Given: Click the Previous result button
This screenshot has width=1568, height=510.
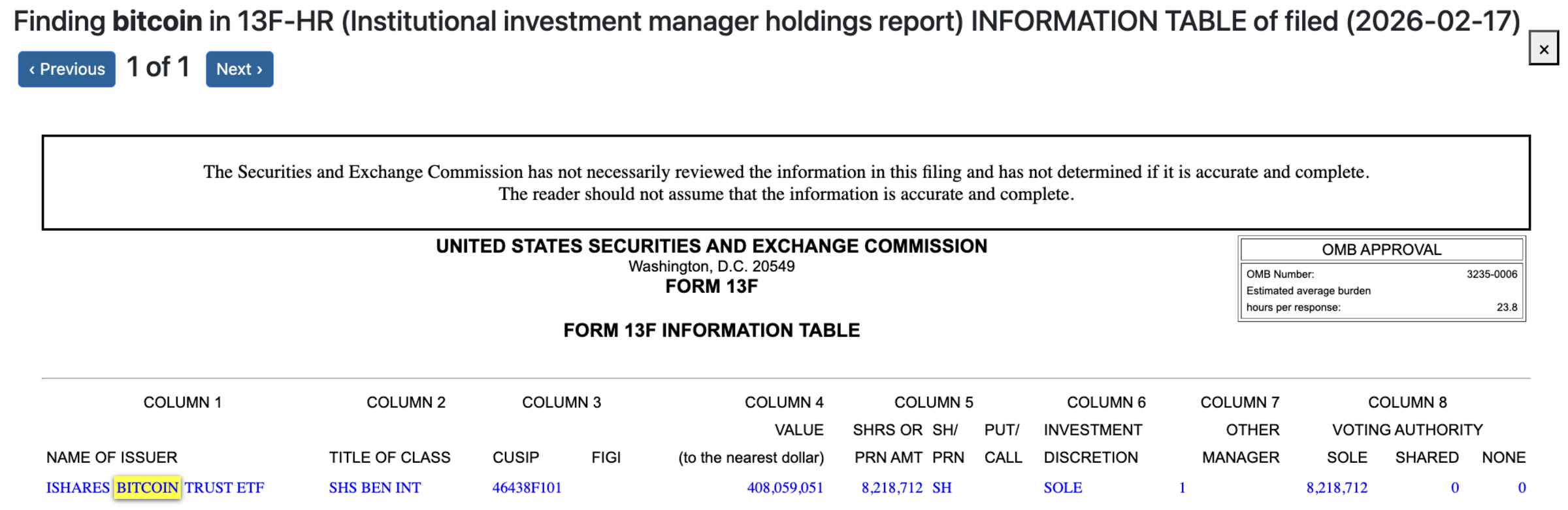Looking at the screenshot, I should (67, 69).
